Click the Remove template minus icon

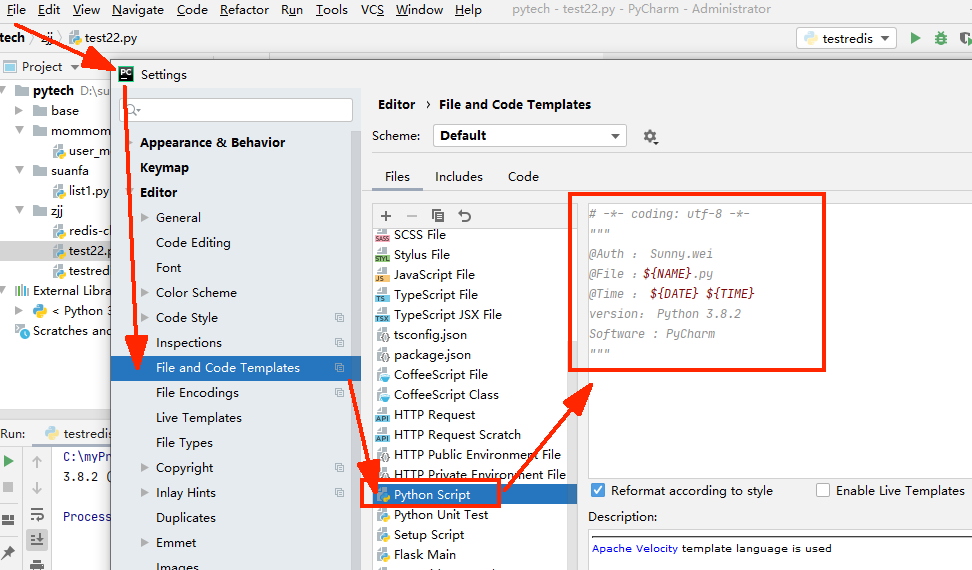(412, 216)
